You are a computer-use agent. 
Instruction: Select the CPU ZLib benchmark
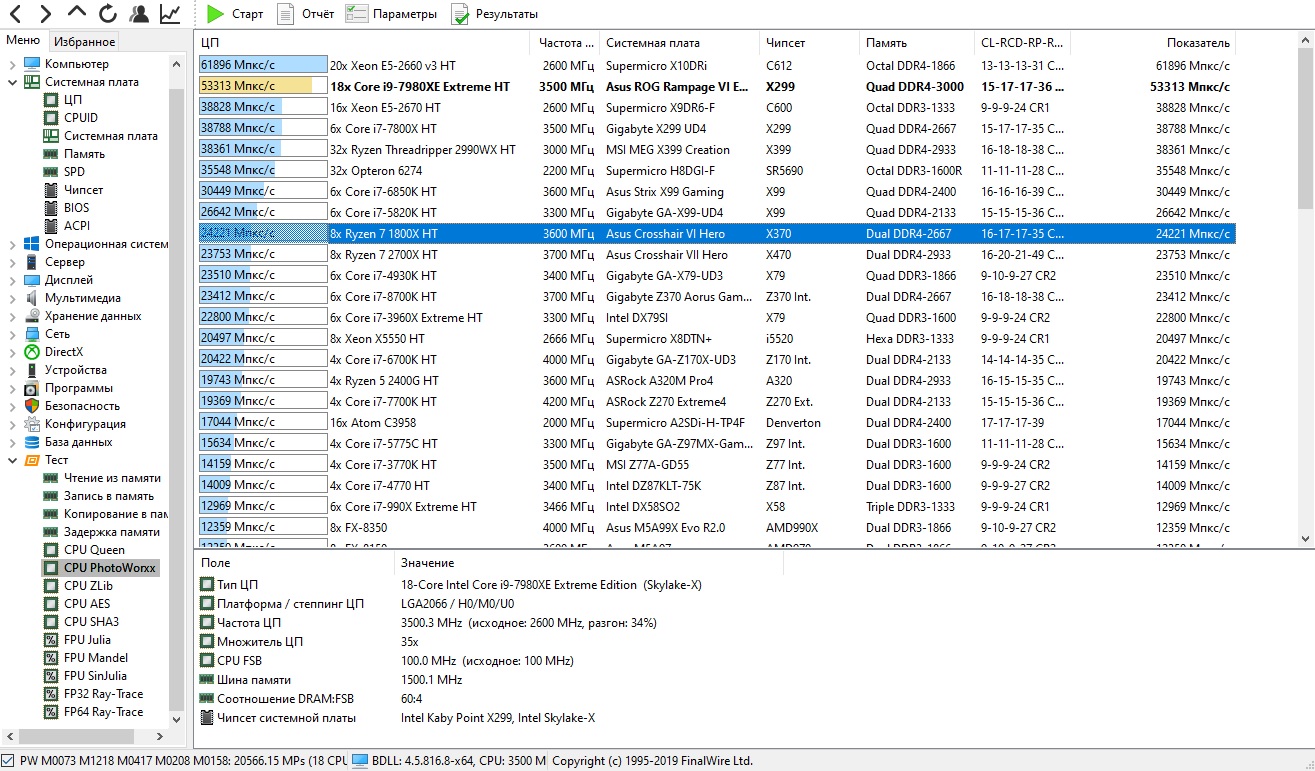click(x=89, y=586)
